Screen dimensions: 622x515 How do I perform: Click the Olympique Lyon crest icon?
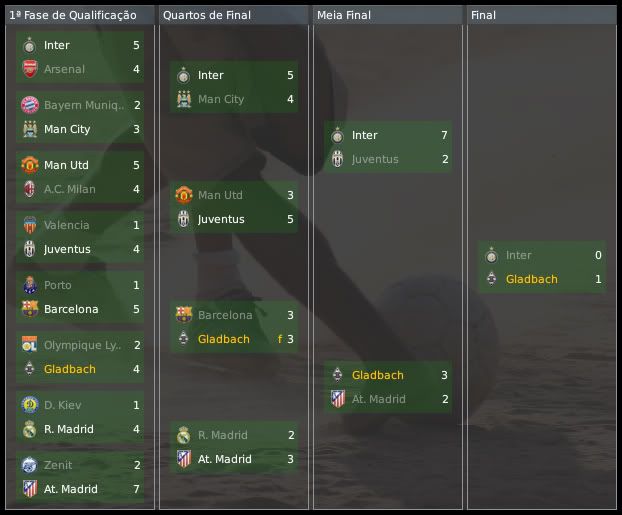coord(29,345)
